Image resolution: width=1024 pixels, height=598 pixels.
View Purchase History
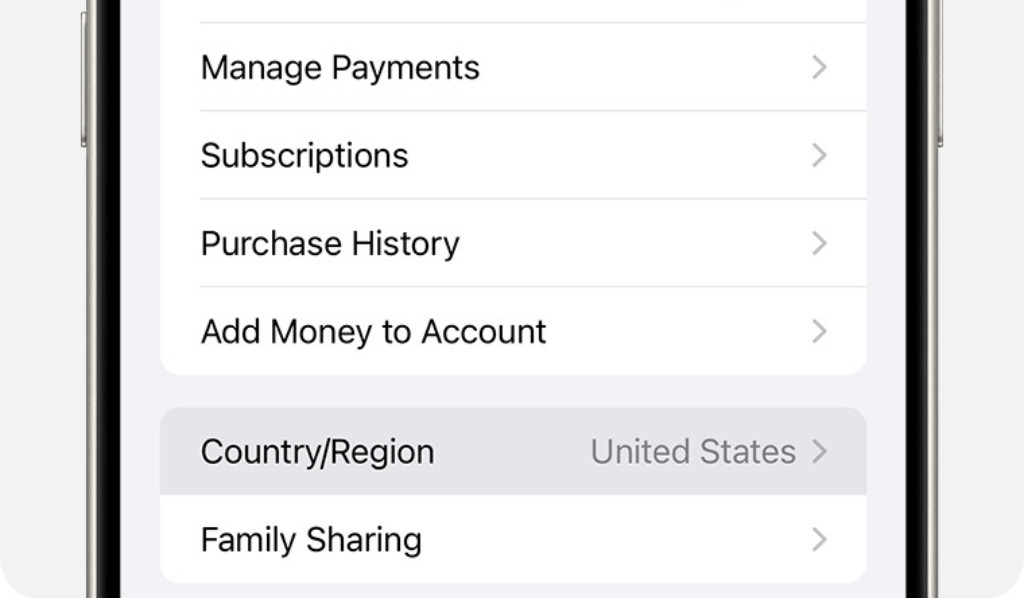330,244
